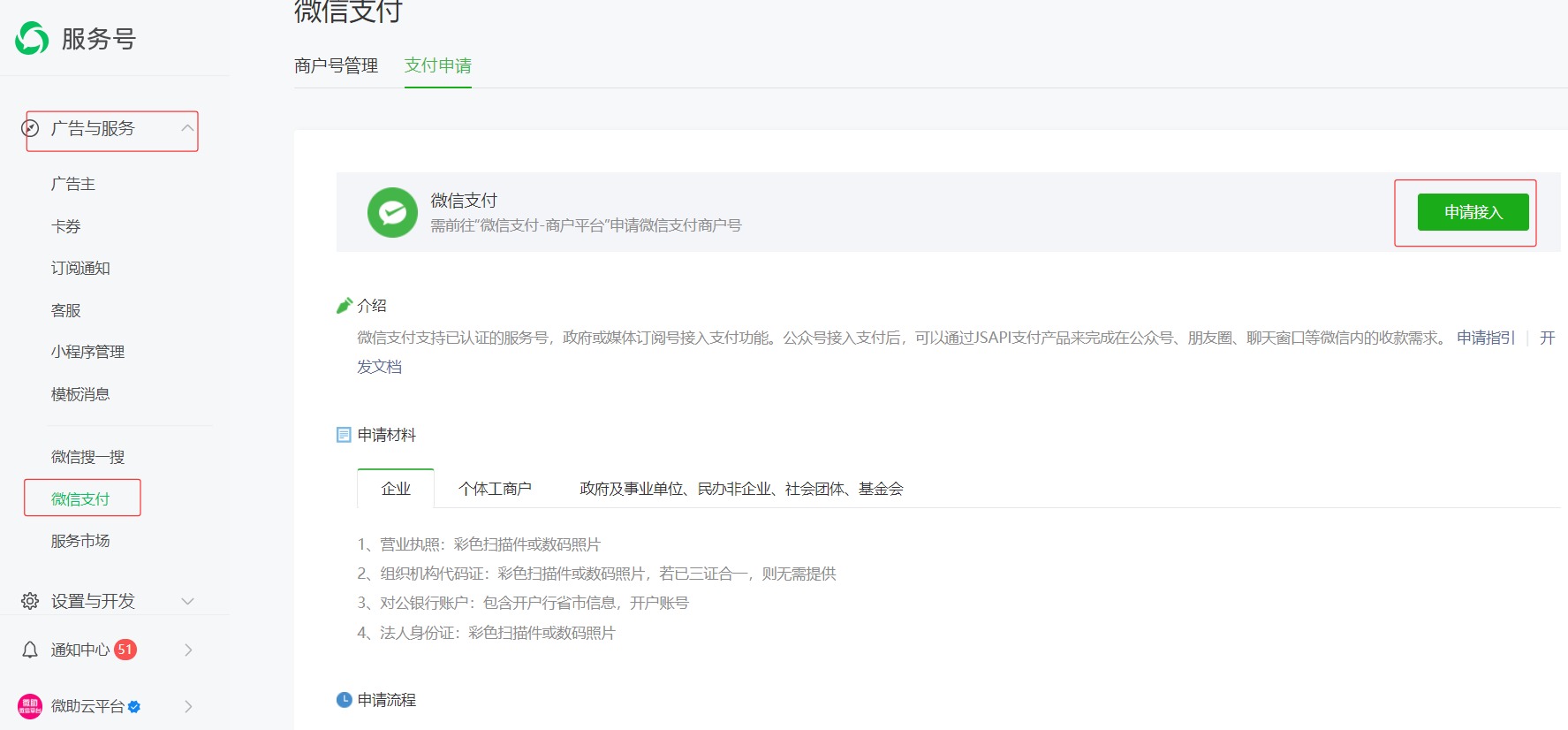Click the line 2、组织机构代码证
Viewport: 1568px width, 730px height.
pos(596,574)
